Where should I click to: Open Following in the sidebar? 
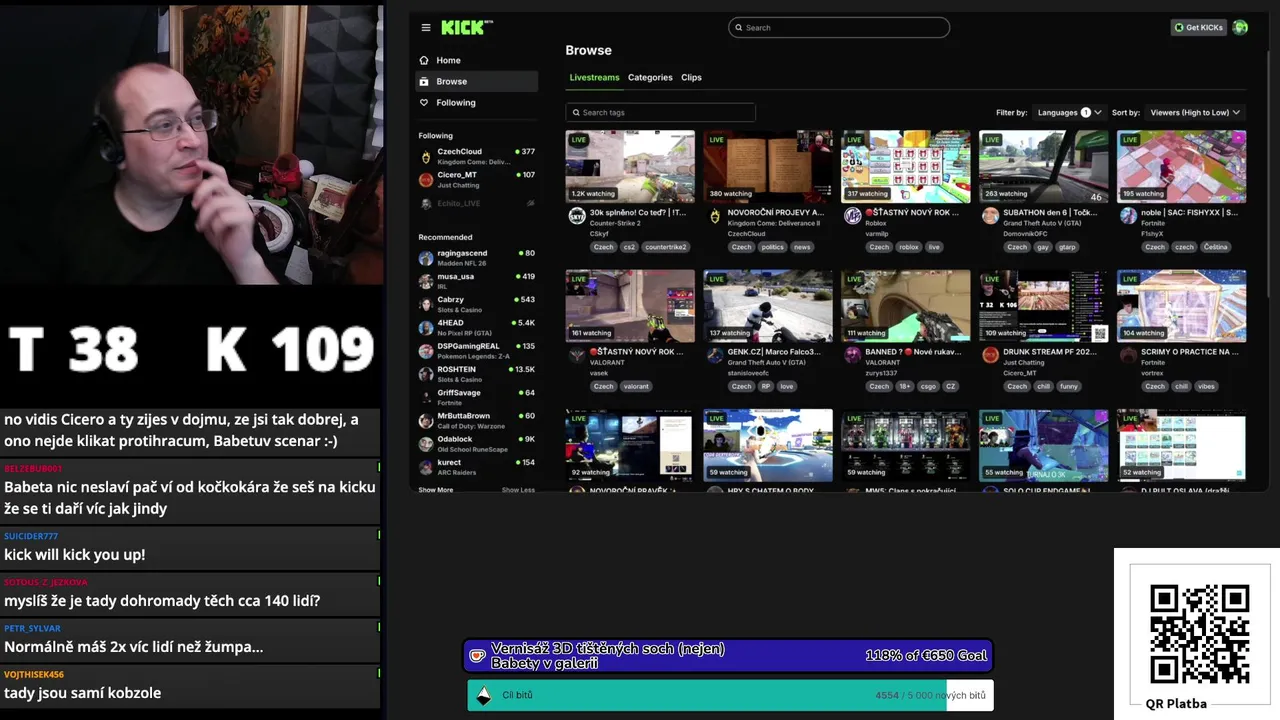(x=477, y=102)
